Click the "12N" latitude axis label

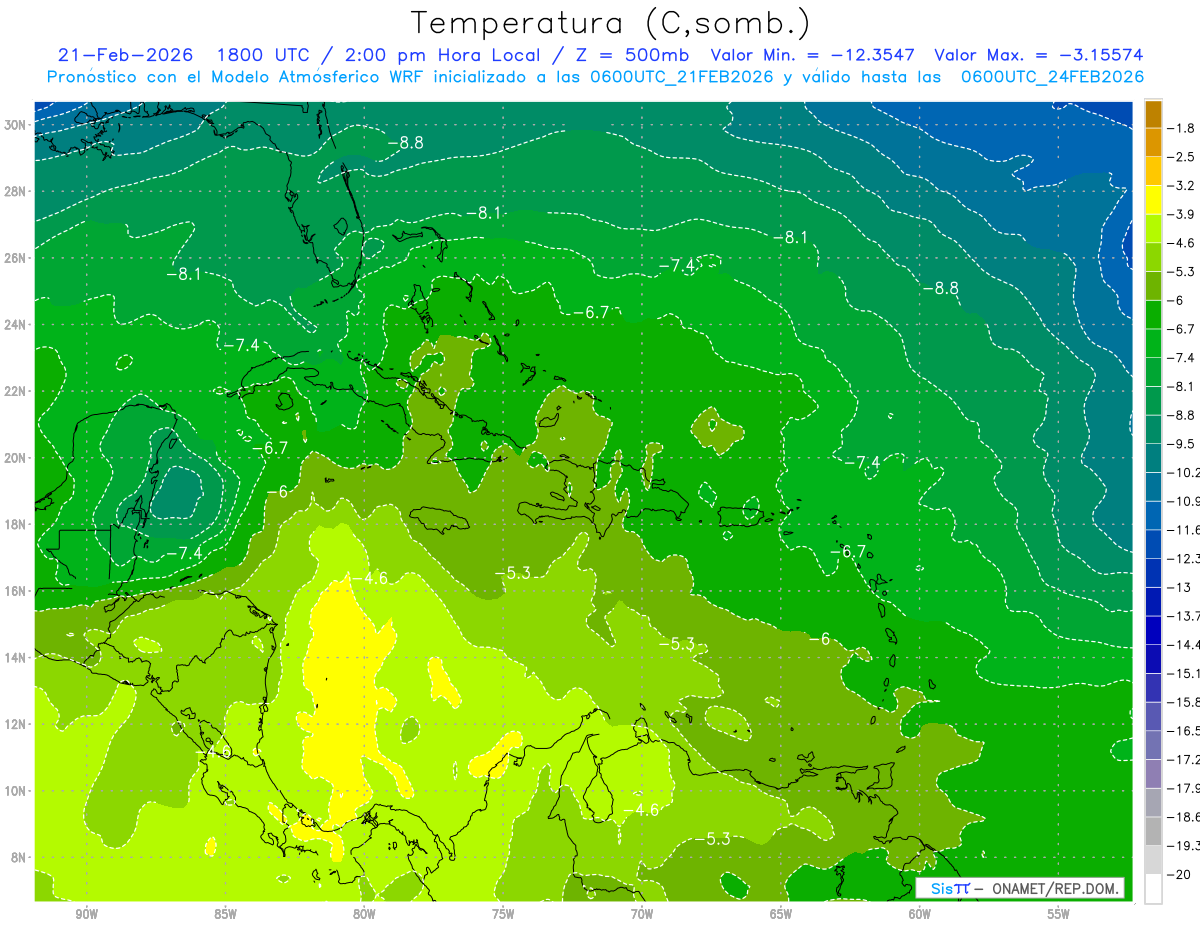tap(16, 724)
